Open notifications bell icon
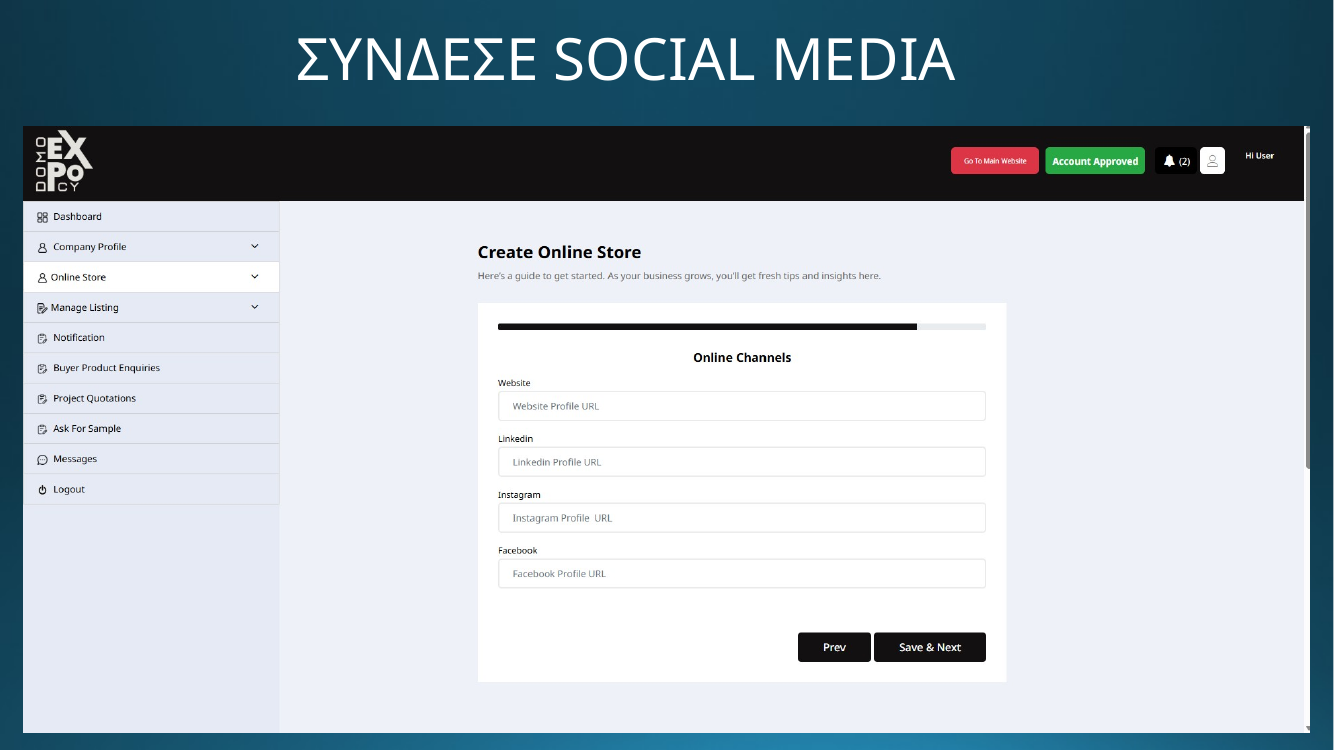Image resolution: width=1334 pixels, height=750 pixels. tap(1169, 161)
